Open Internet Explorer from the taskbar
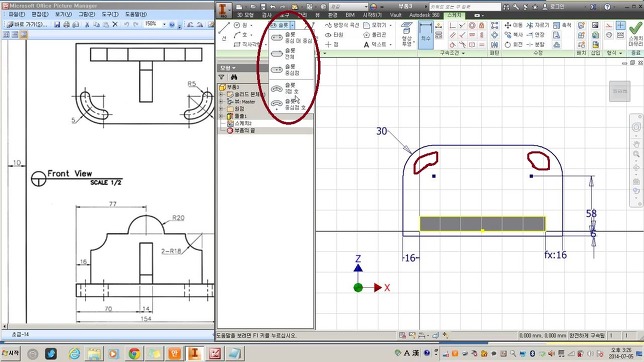Viewport: 644px width, 362px height. [74, 353]
